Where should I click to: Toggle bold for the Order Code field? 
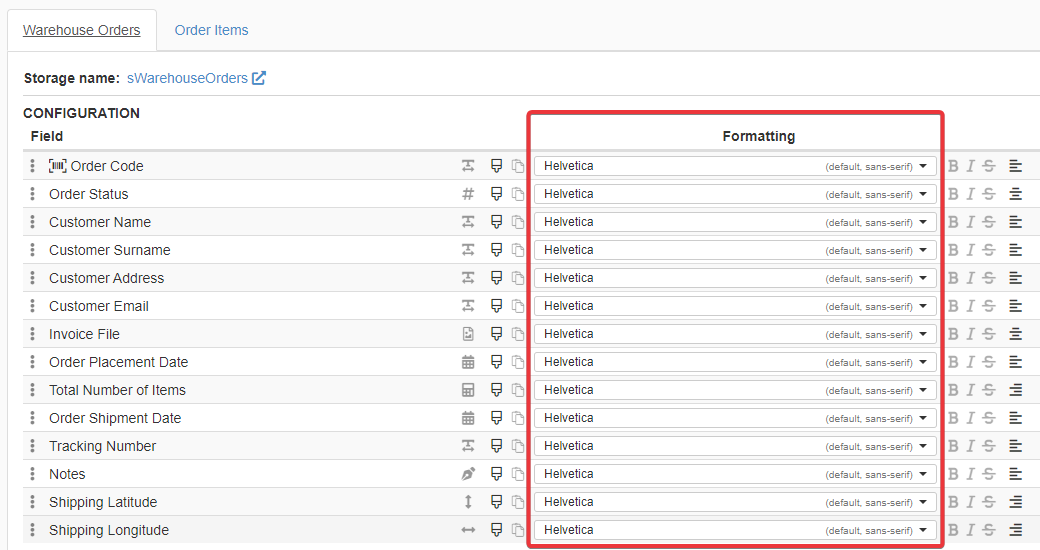(x=953, y=166)
